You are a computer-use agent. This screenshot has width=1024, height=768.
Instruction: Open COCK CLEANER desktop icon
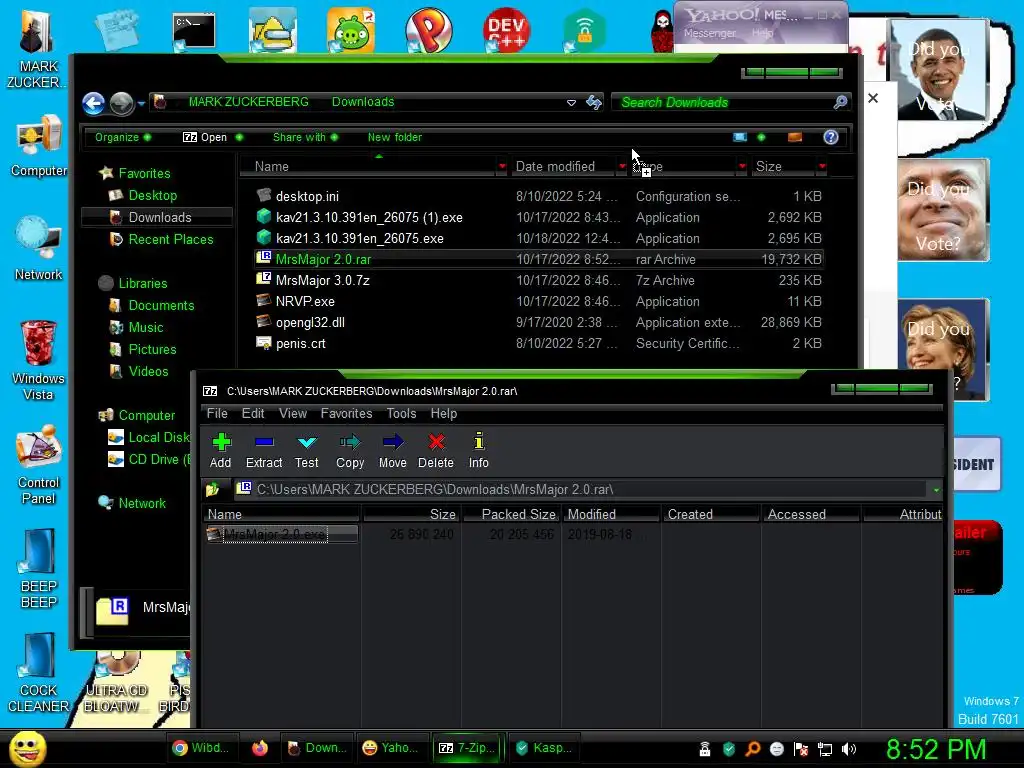click(x=38, y=673)
